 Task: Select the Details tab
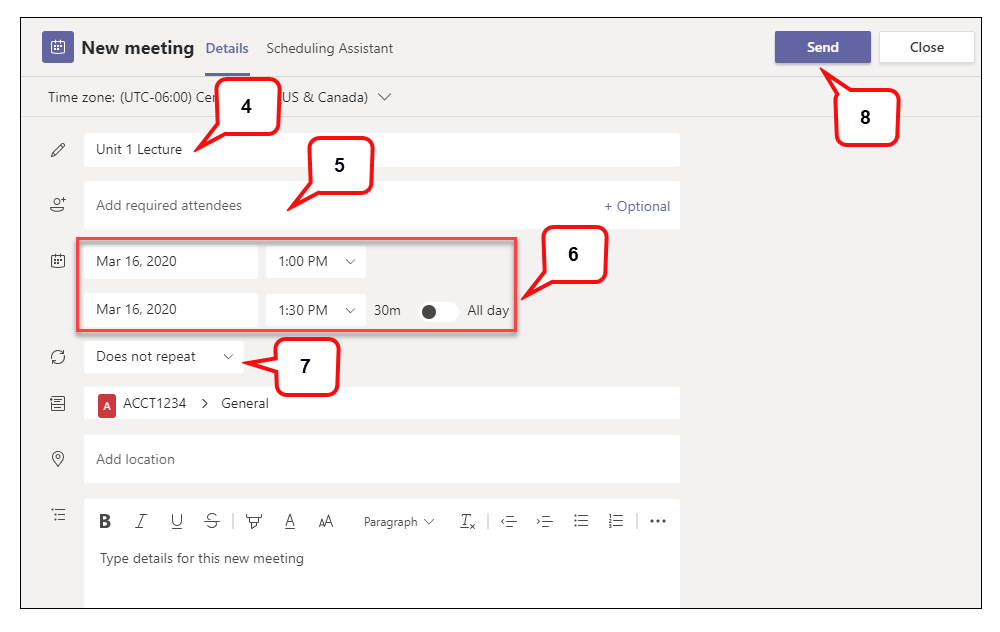click(x=227, y=48)
